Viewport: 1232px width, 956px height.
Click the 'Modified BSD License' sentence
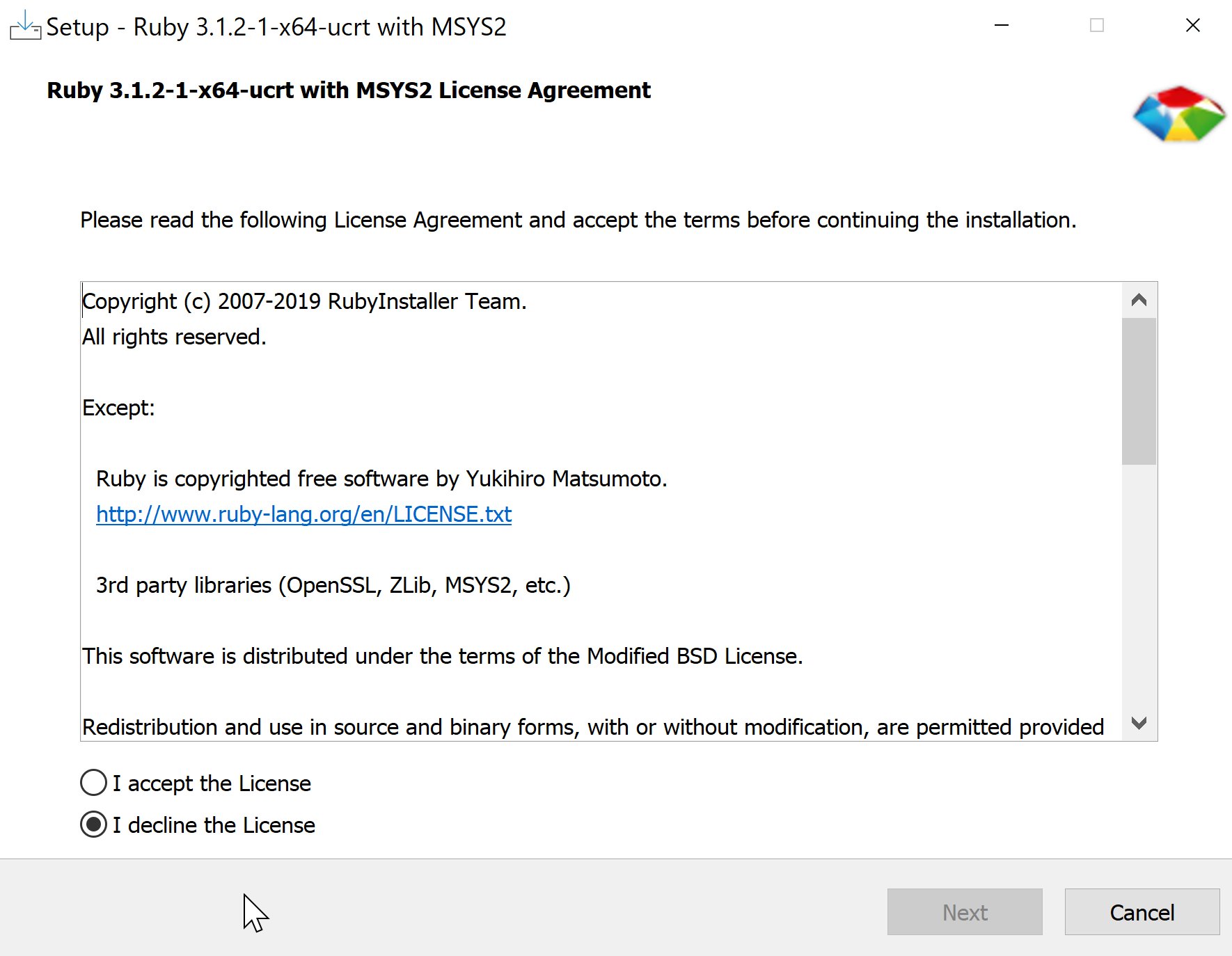[443, 656]
